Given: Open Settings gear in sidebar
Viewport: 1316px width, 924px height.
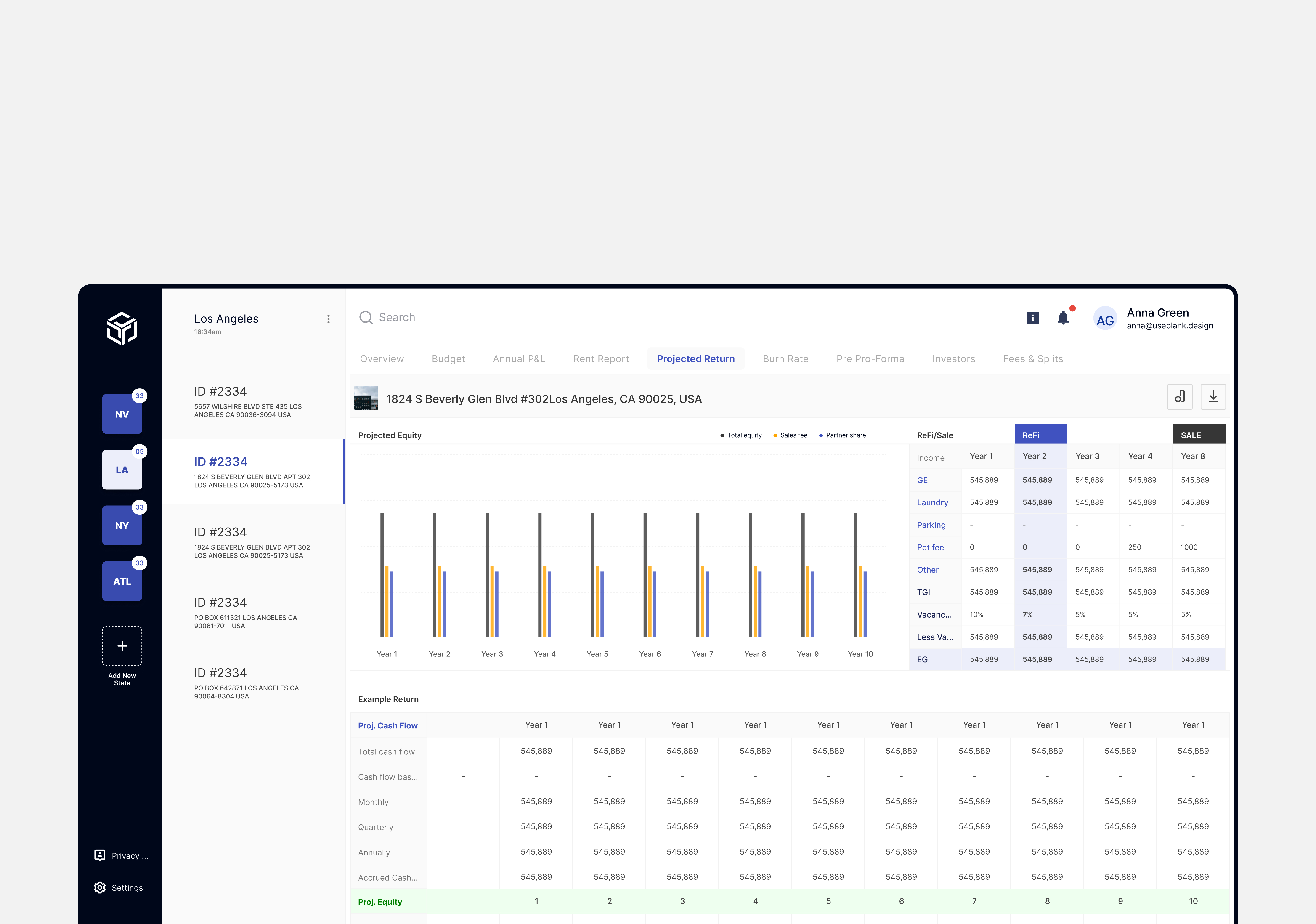Looking at the screenshot, I should 100,887.
